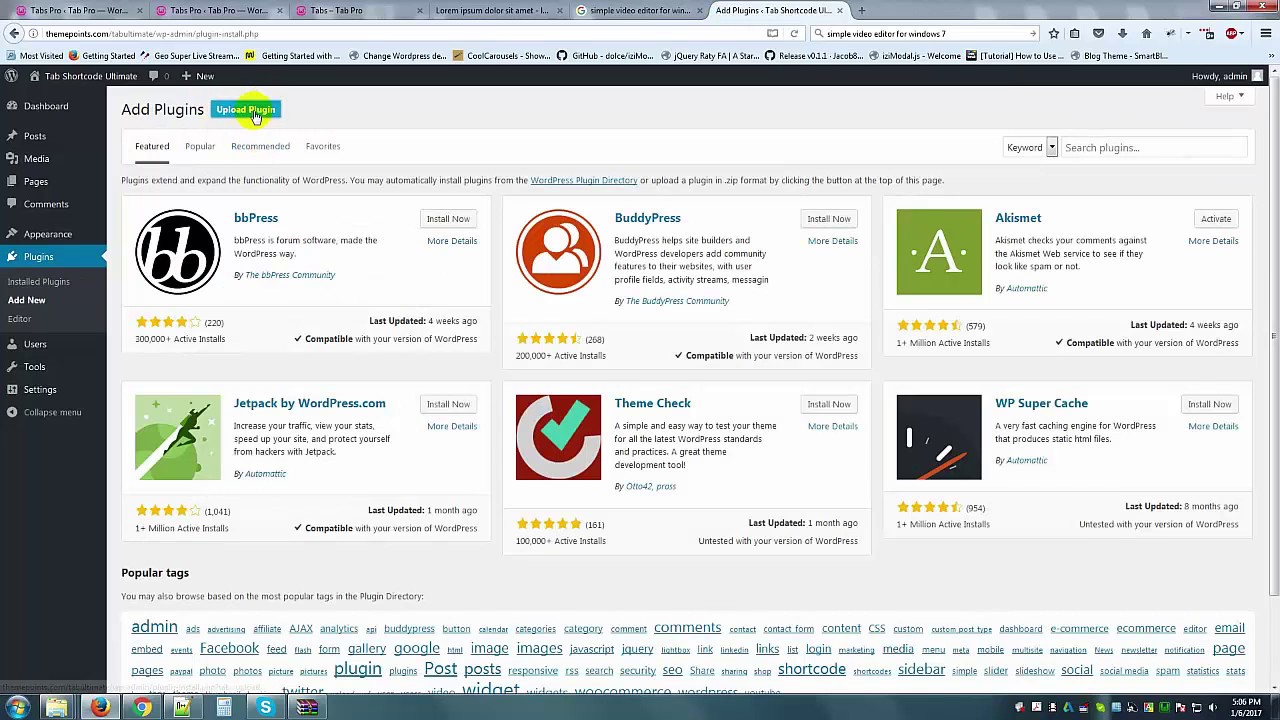Viewport: 1280px width, 720px height.
Task: Go to Posts in the sidebar
Action: (x=35, y=136)
